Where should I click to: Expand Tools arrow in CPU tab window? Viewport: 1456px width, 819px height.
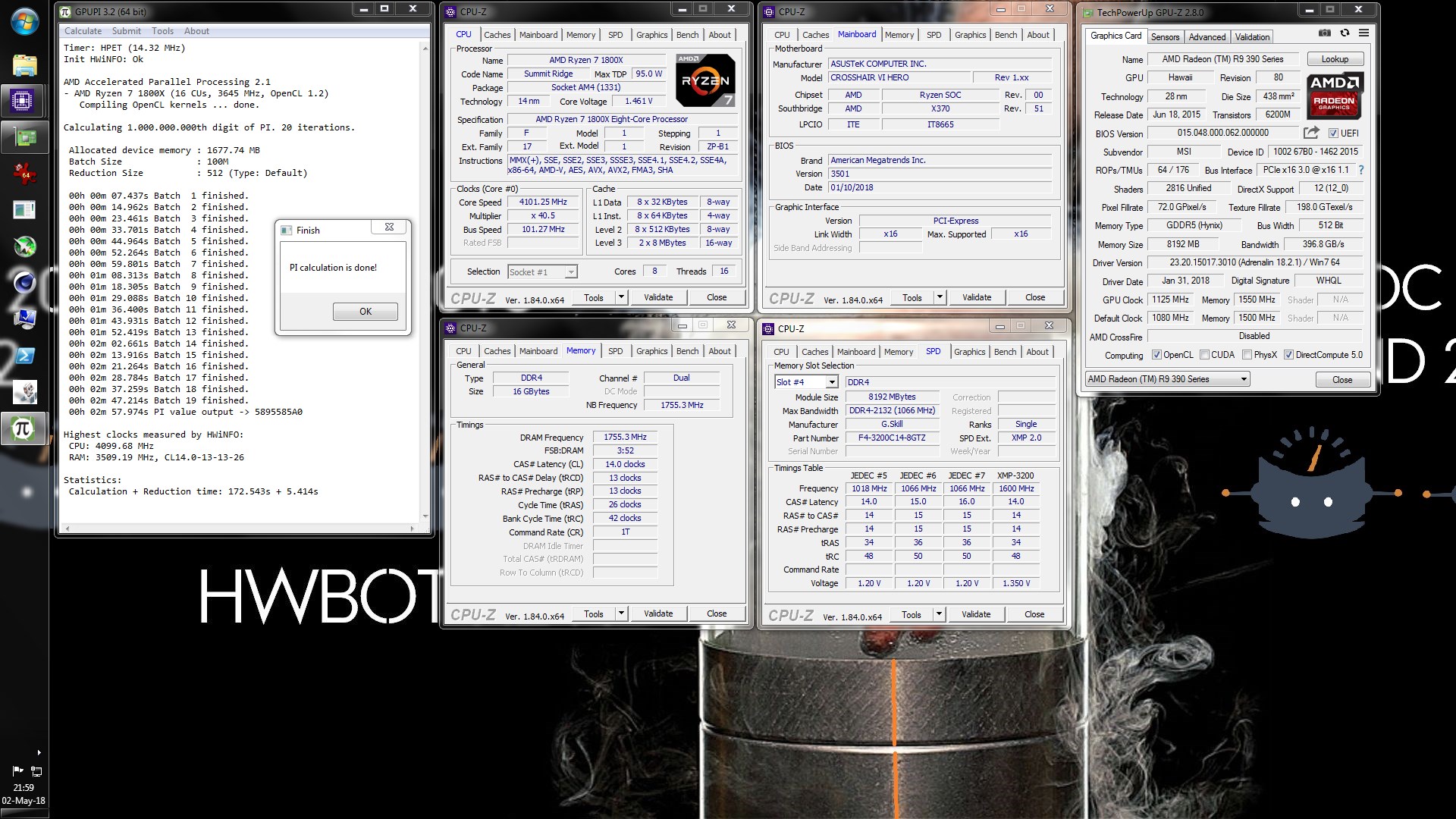point(622,297)
